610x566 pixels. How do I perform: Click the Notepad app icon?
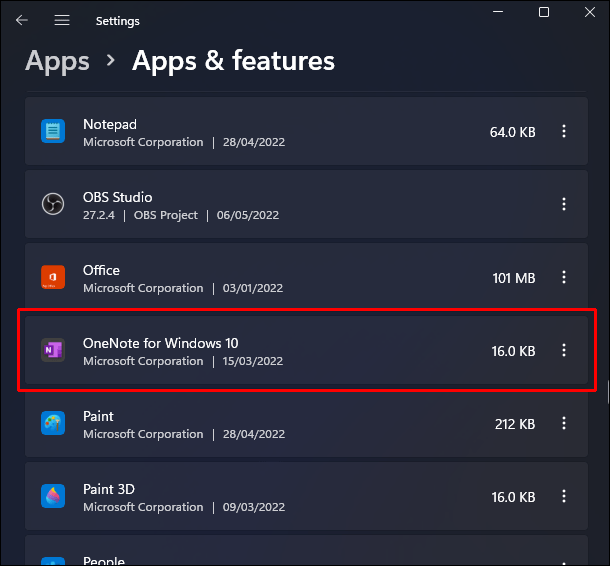pos(53,131)
